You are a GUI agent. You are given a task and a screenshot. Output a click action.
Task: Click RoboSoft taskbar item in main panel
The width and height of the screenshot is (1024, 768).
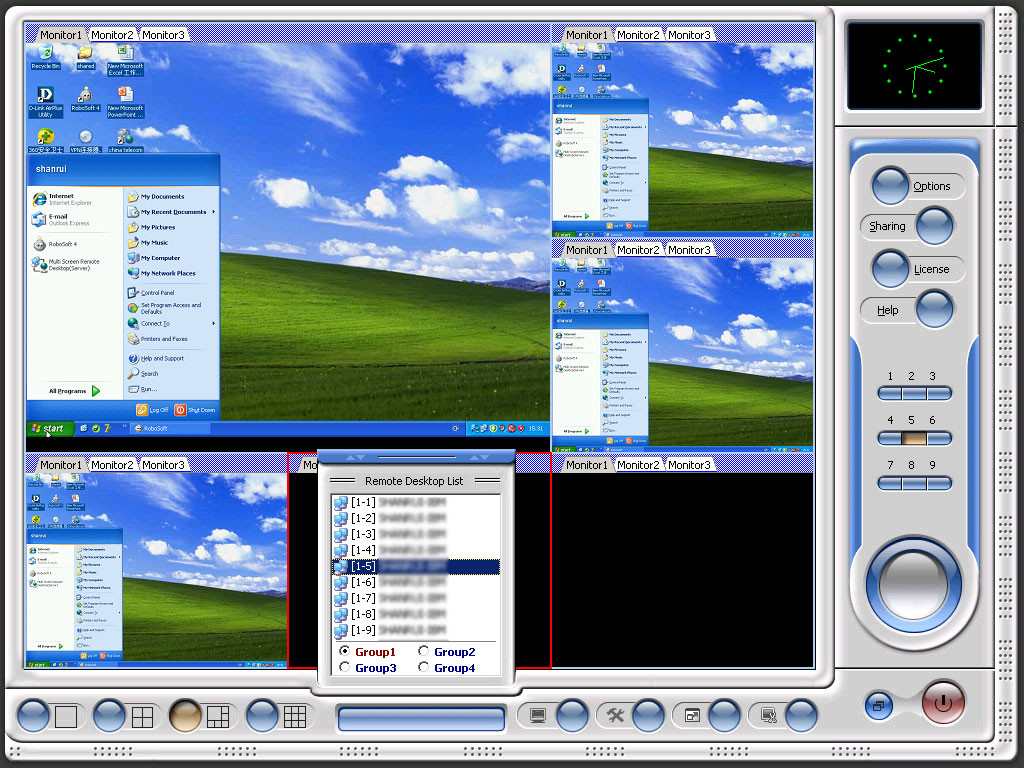(x=171, y=428)
